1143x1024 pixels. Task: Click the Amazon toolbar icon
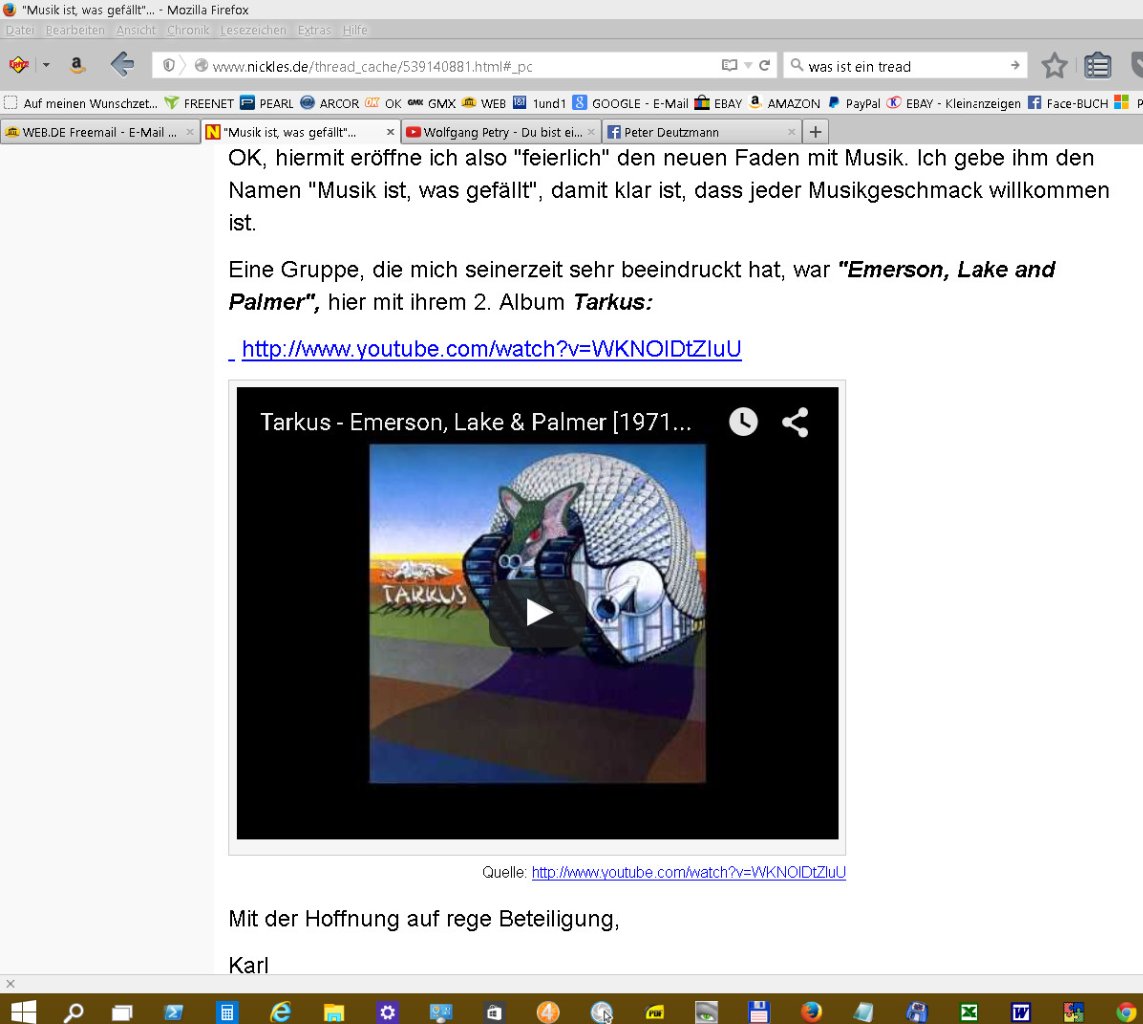point(77,65)
